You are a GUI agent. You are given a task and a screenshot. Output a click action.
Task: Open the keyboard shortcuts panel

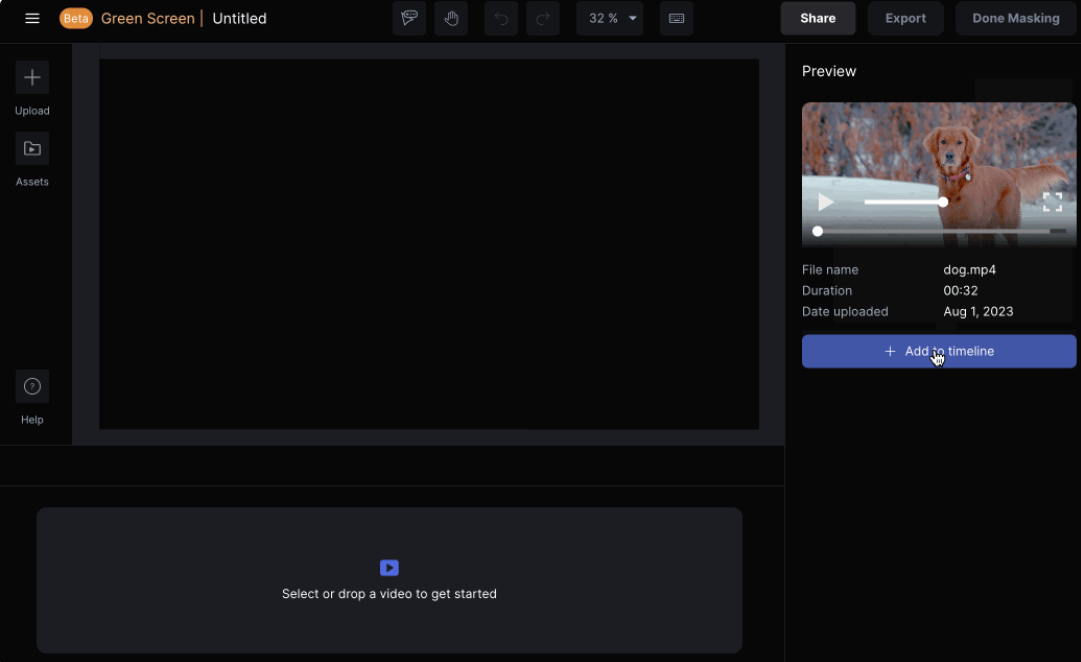pos(676,18)
